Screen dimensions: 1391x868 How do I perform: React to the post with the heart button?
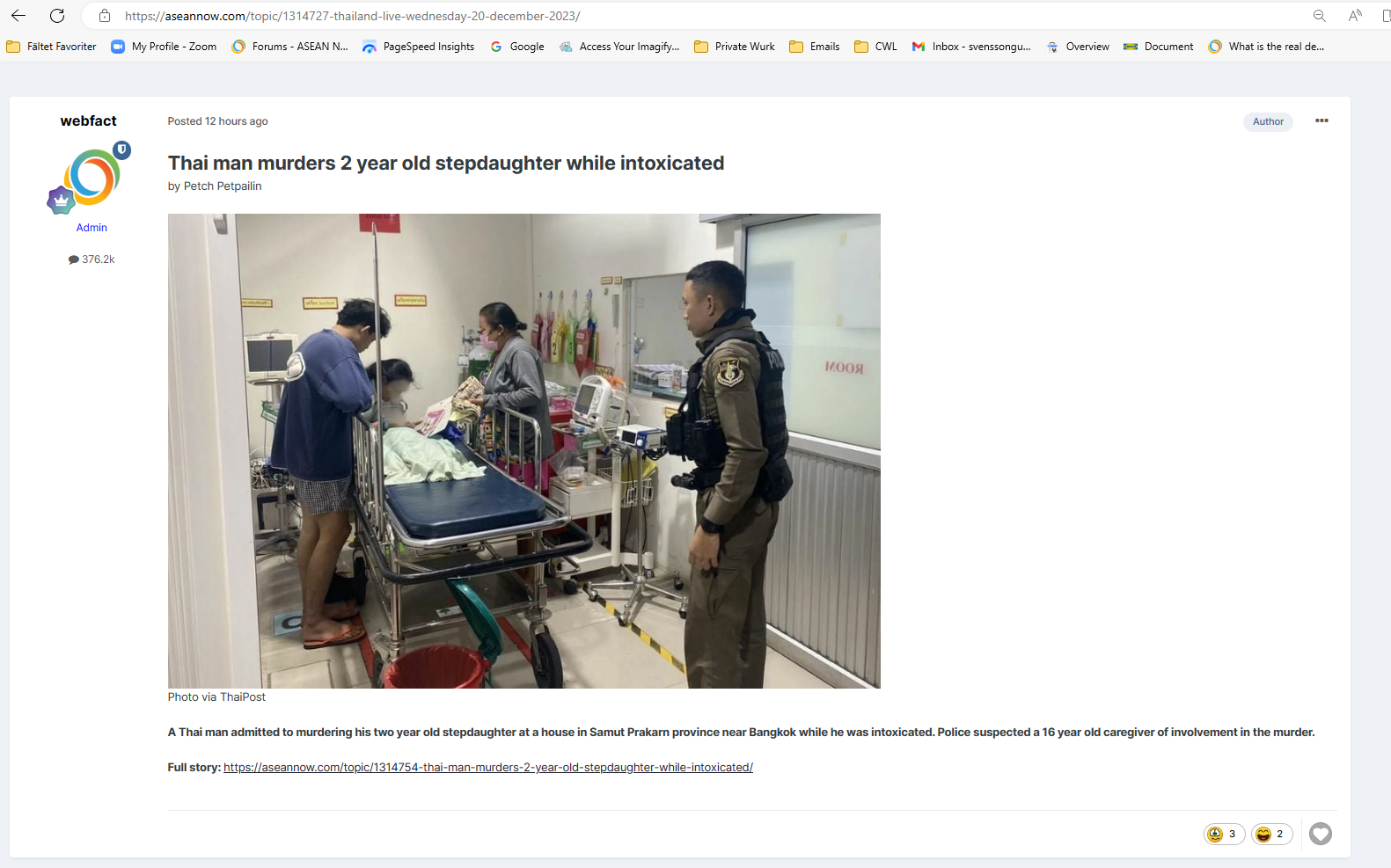1320,834
